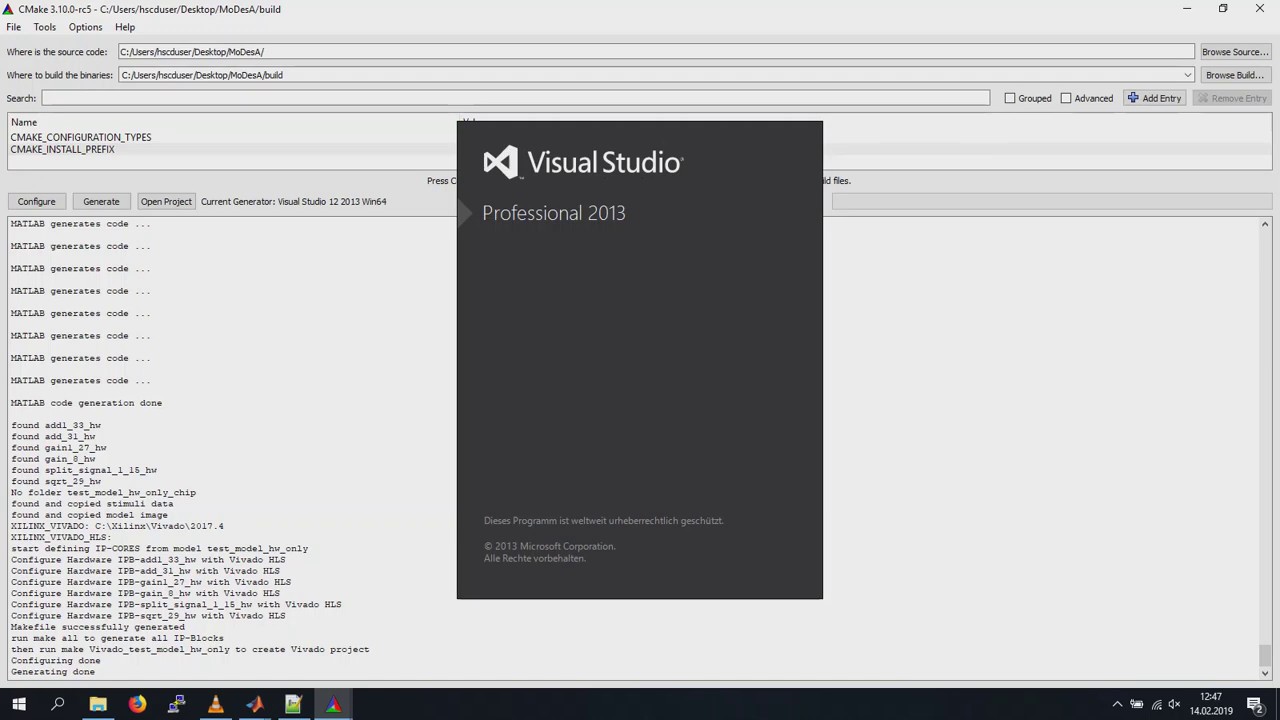1280x720 pixels.
Task: Select the CMake icon in the taskbar
Action: [x=333, y=705]
